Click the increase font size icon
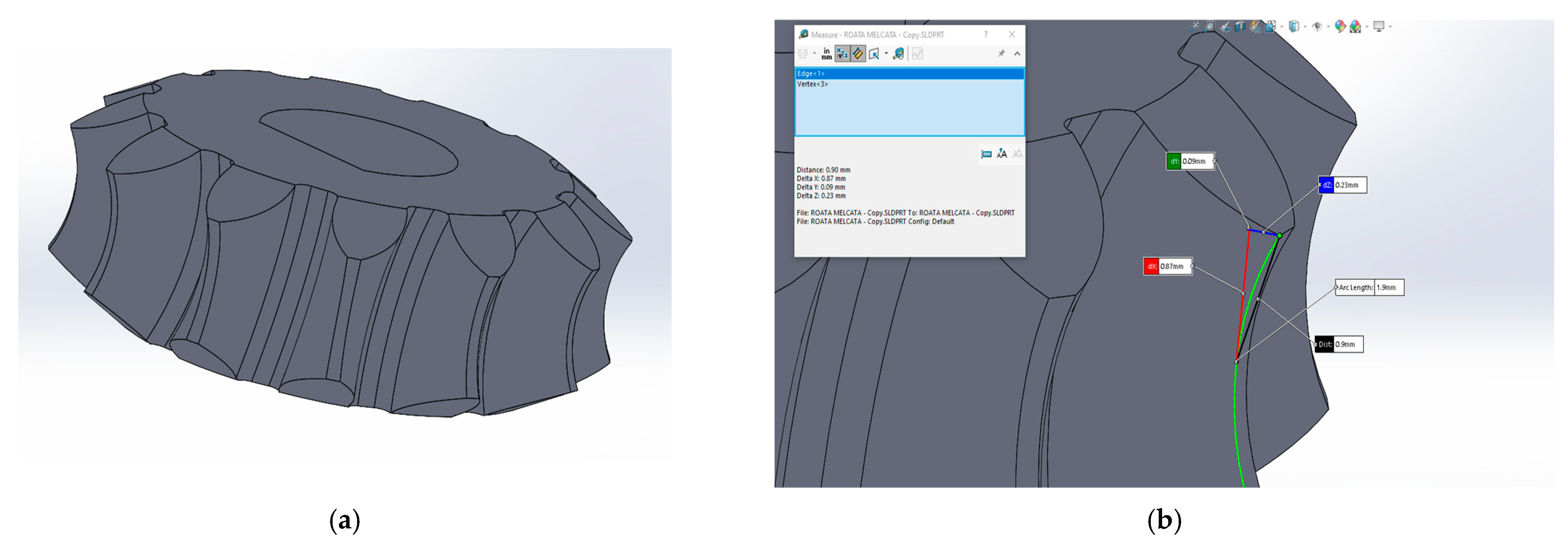 tap(1002, 154)
